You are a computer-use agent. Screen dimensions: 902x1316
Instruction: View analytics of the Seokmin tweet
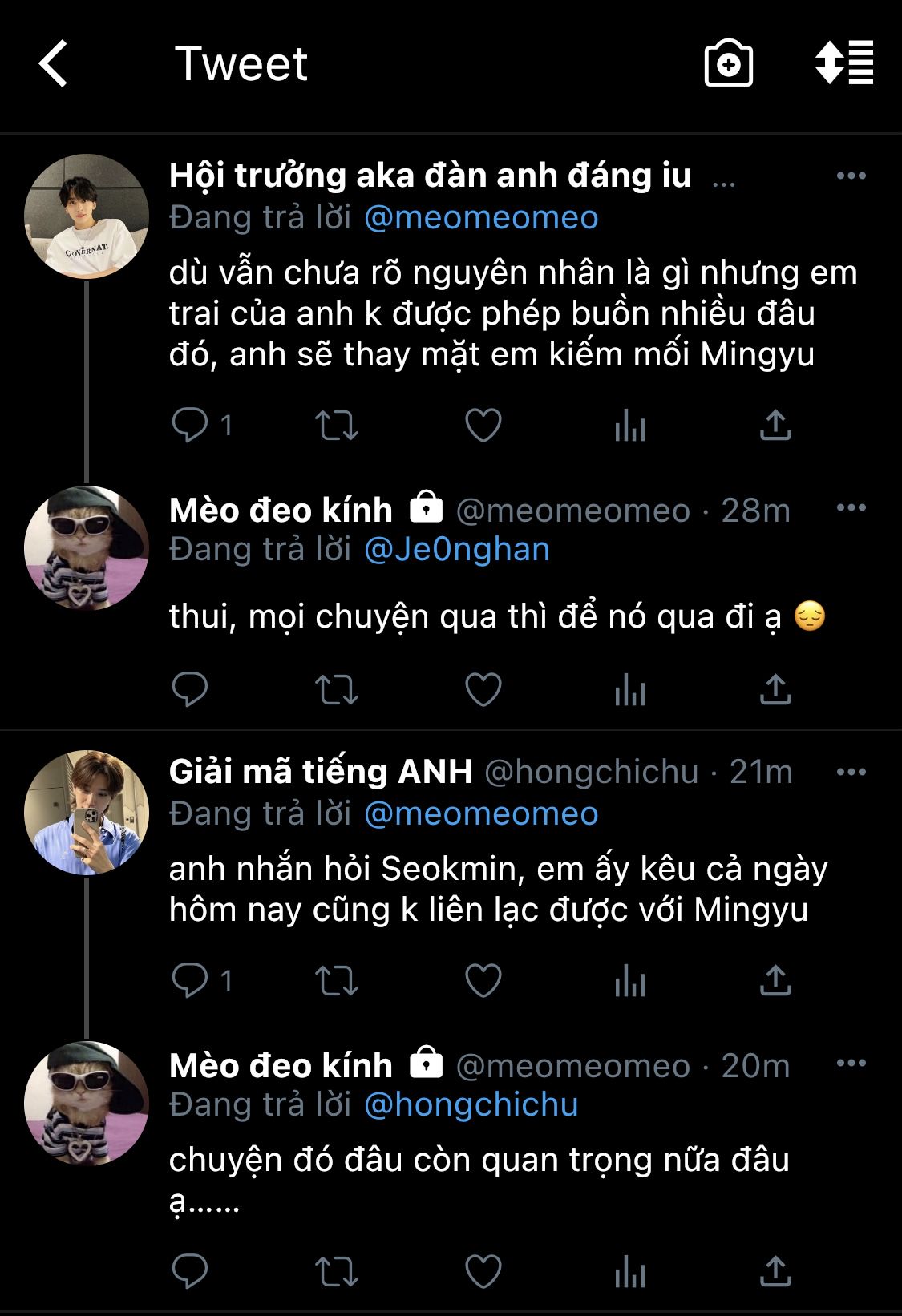coord(630,980)
